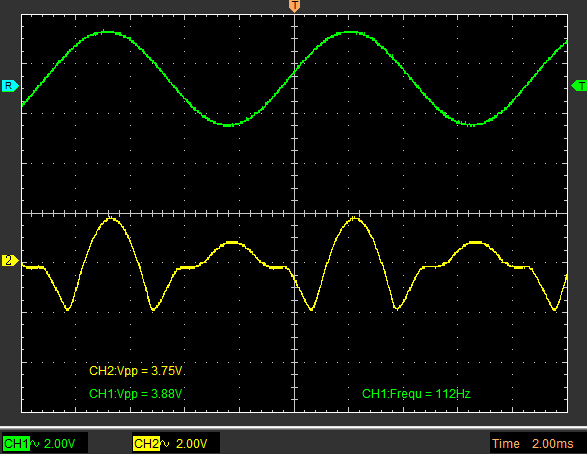Click the Time label in status bar
The height and width of the screenshot is (454, 587).
(506, 444)
